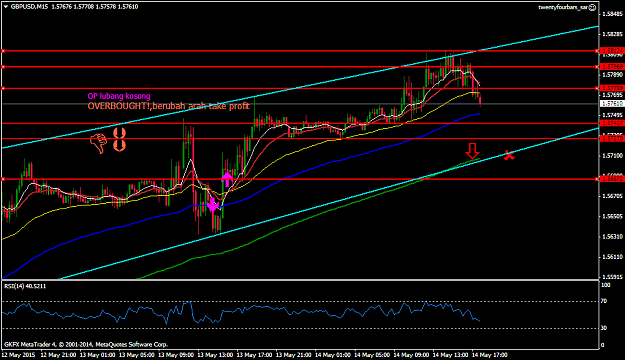
Task: Click the '14 May 05:00' time label
Action: pos(372,354)
